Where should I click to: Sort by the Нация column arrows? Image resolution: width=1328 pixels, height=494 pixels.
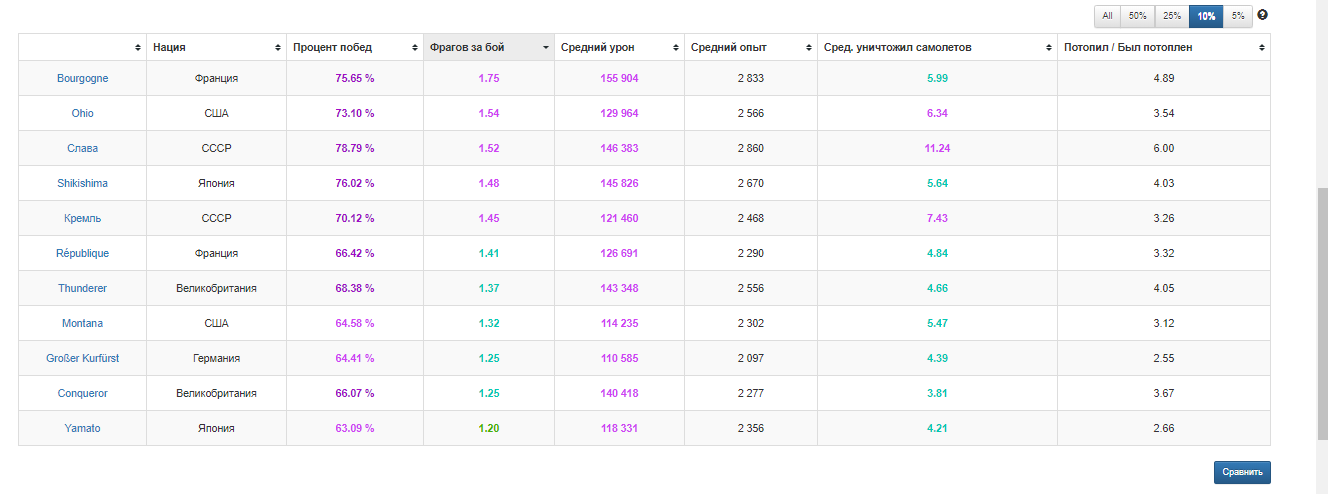(277, 48)
